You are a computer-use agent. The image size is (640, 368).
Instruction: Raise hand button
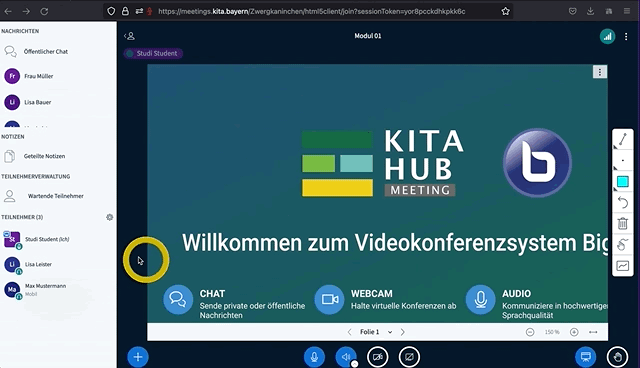tap(617, 357)
